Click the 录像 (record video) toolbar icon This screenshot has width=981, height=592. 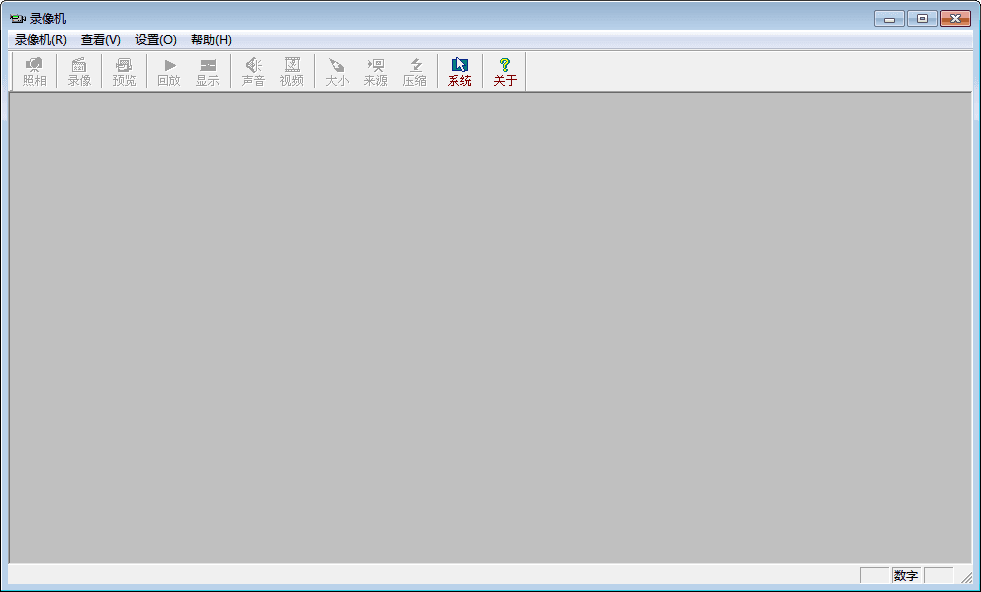point(79,65)
